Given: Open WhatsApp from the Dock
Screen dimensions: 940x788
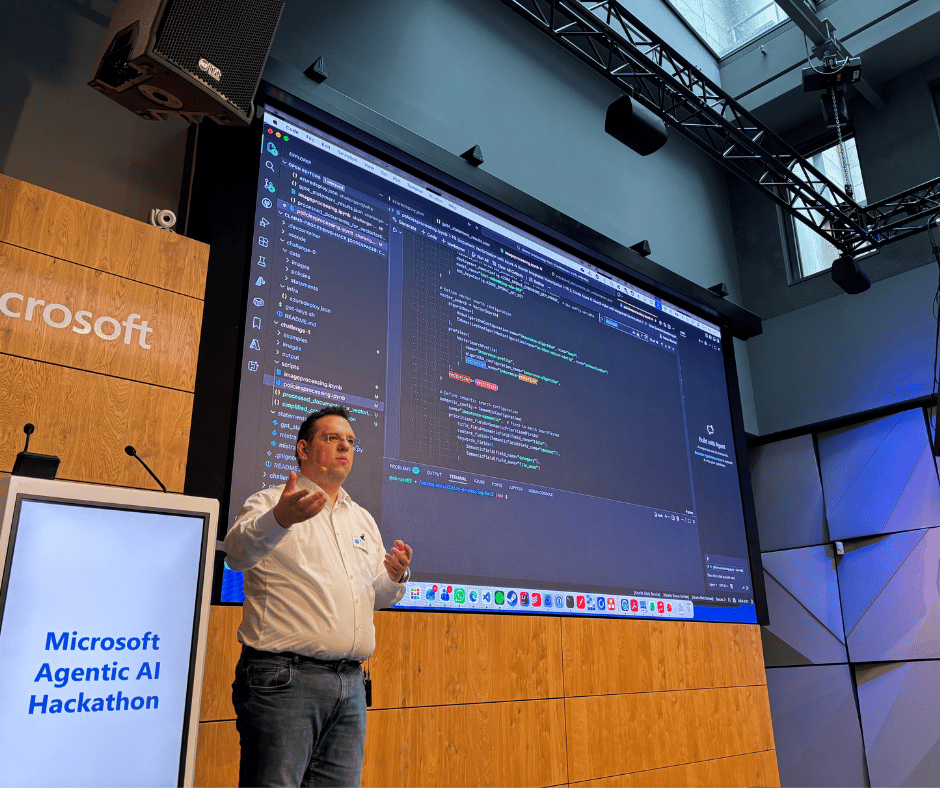Looking at the screenshot, I should (459, 595).
